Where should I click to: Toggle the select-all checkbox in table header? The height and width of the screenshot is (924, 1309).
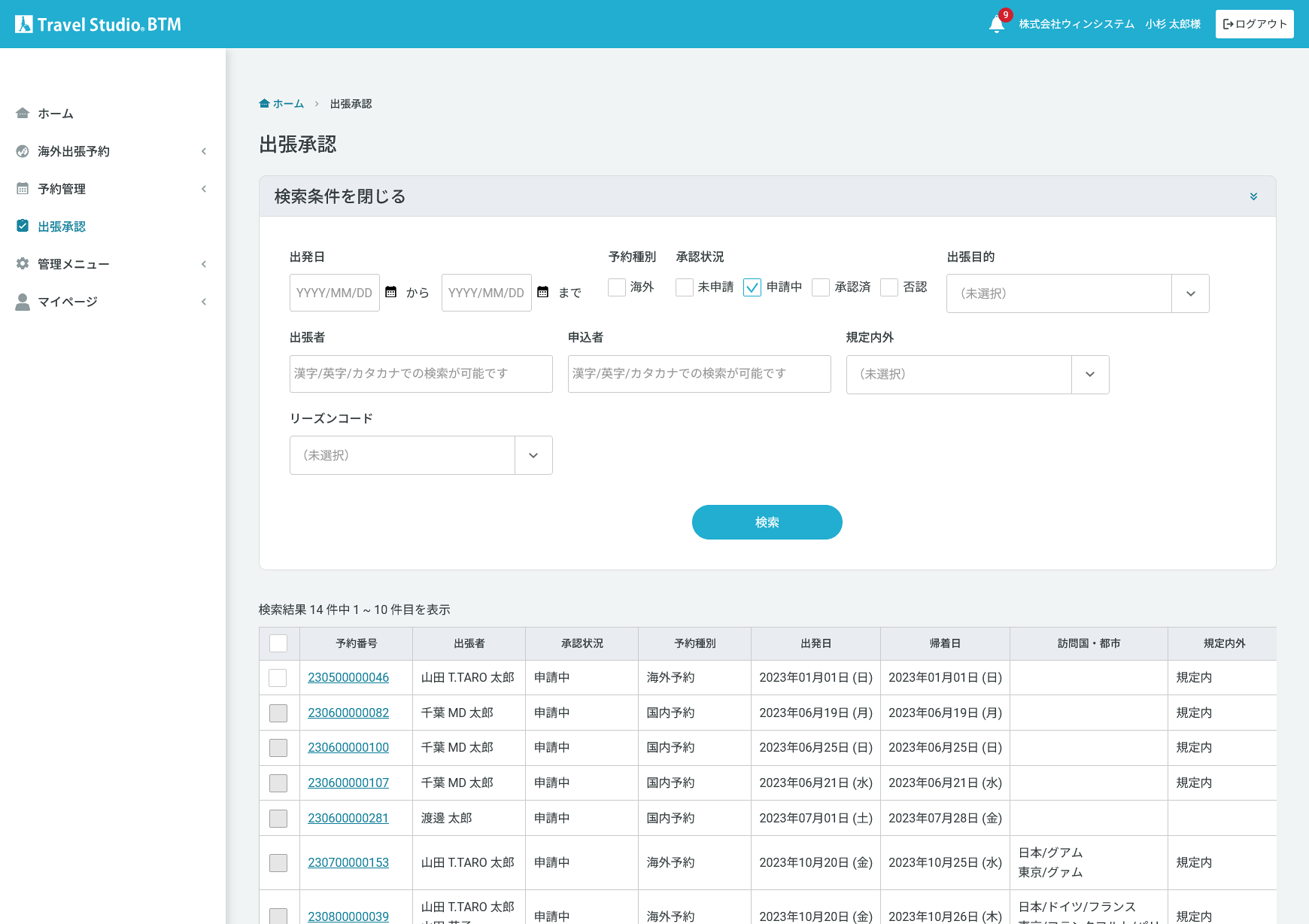coord(278,643)
